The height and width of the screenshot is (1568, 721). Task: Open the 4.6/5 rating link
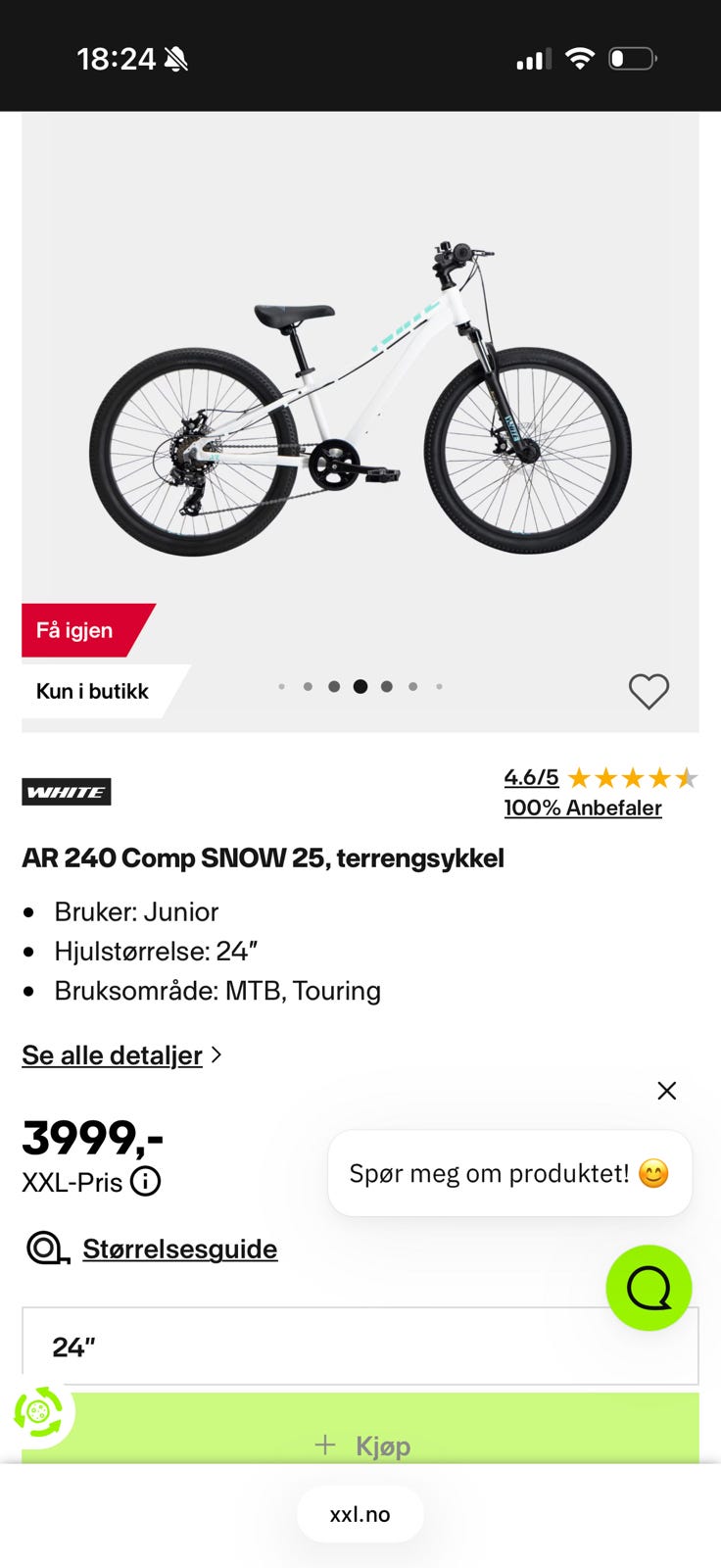pos(531,777)
